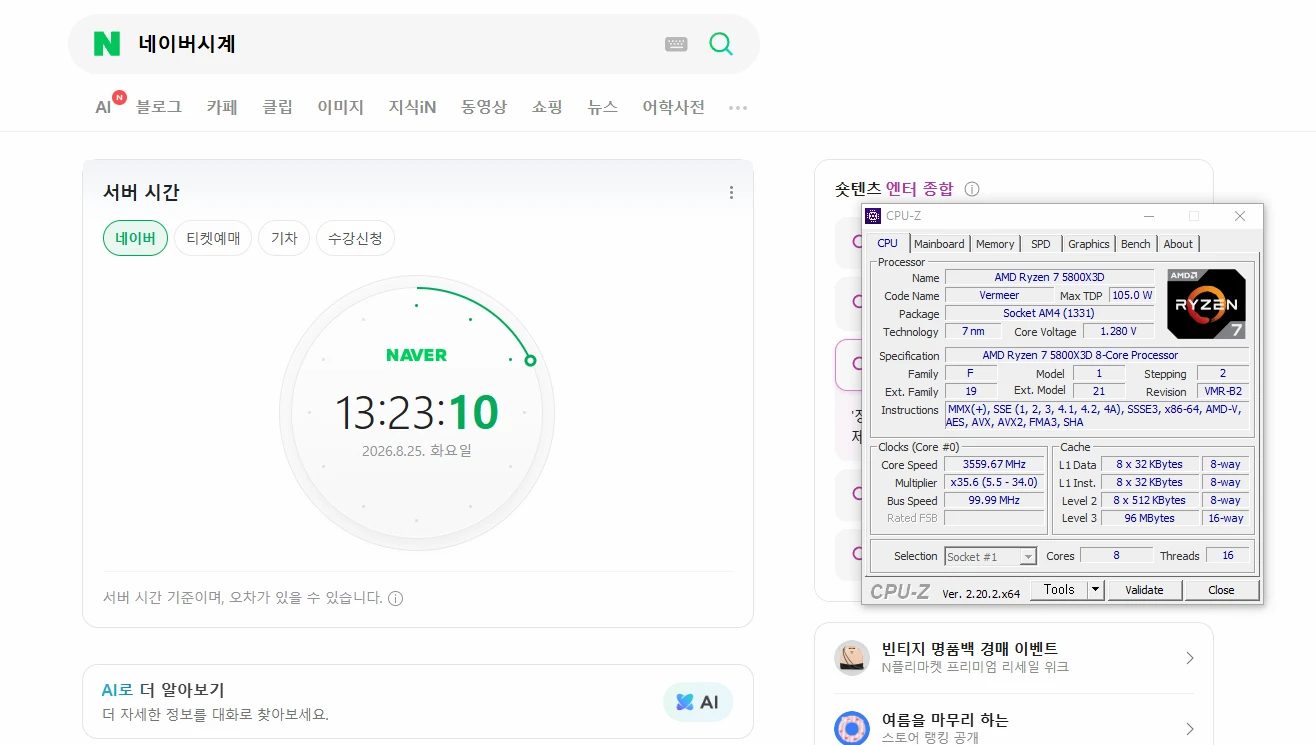This screenshot has height=745, width=1316.
Task: Click the Technology value 7 nm
Action: [x=973, y=331]
